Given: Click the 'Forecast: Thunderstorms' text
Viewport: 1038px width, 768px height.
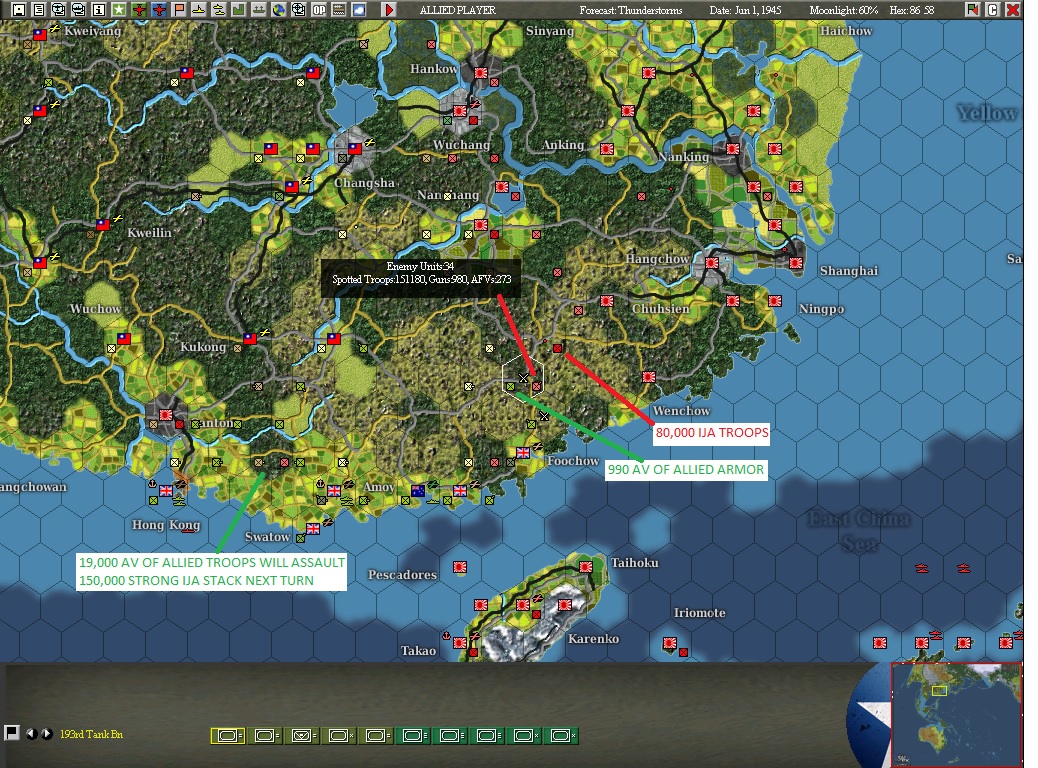Looking at the screenshot, I should pos(630,10).
